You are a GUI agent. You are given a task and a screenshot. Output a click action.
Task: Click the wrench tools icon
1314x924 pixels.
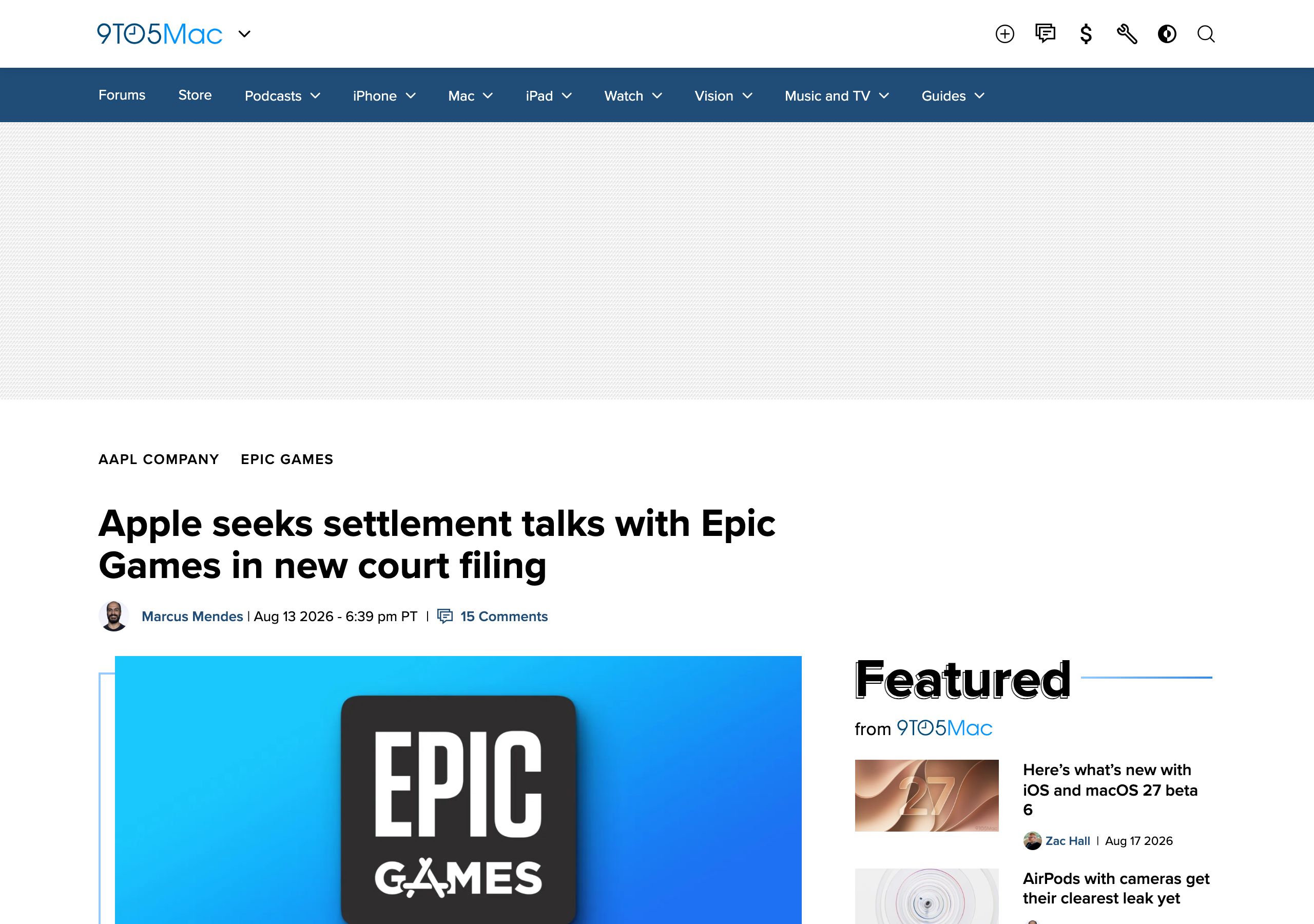(x=1127, y=34)
